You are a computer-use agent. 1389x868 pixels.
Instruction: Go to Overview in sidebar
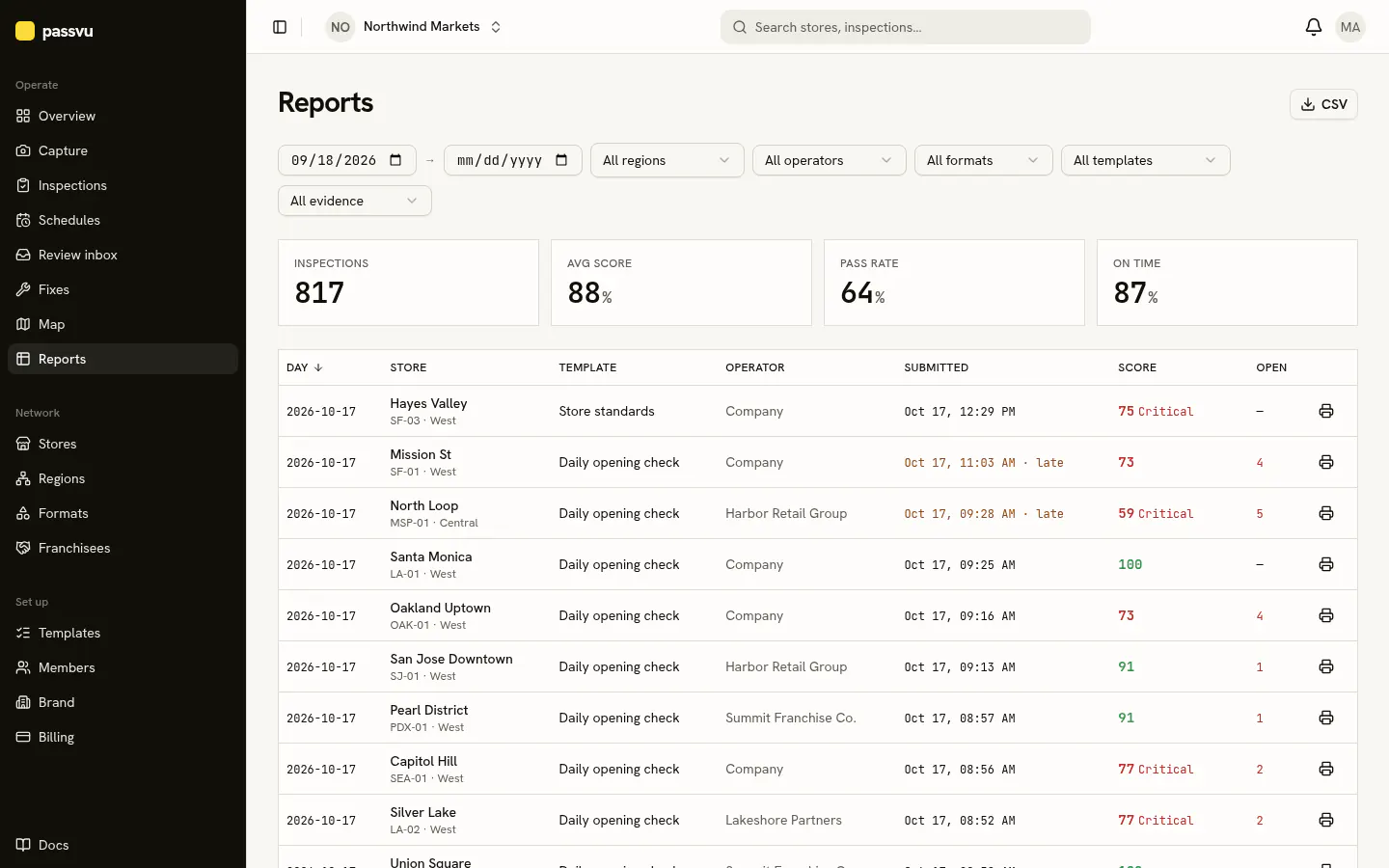point(123,116)
